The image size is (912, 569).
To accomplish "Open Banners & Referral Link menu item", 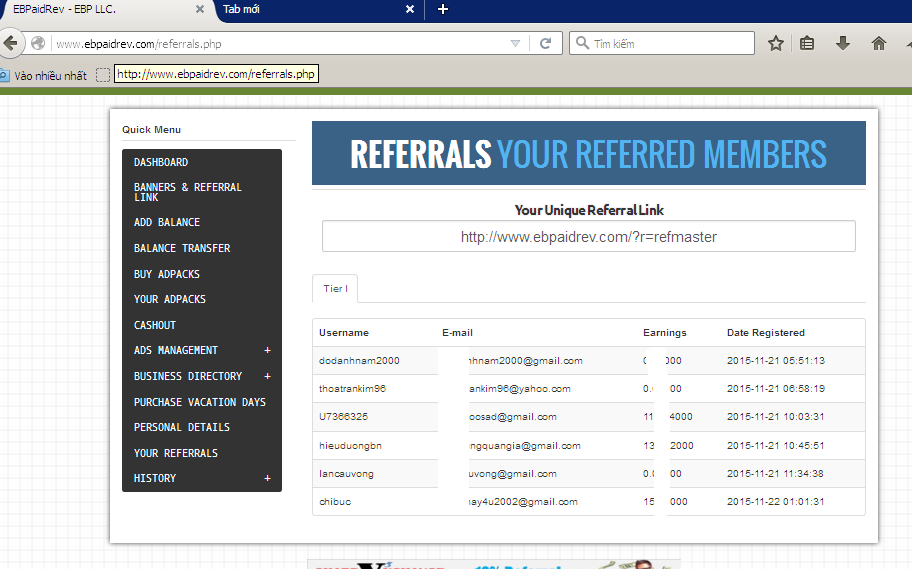I will pyautogui.click(x=187, y=192).
